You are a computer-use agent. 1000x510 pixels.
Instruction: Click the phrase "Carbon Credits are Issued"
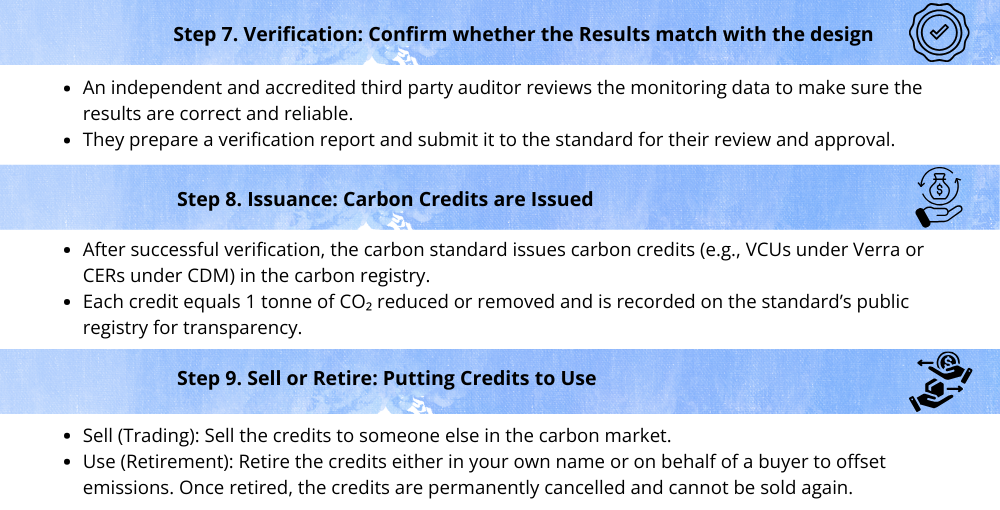click(468, 199)
